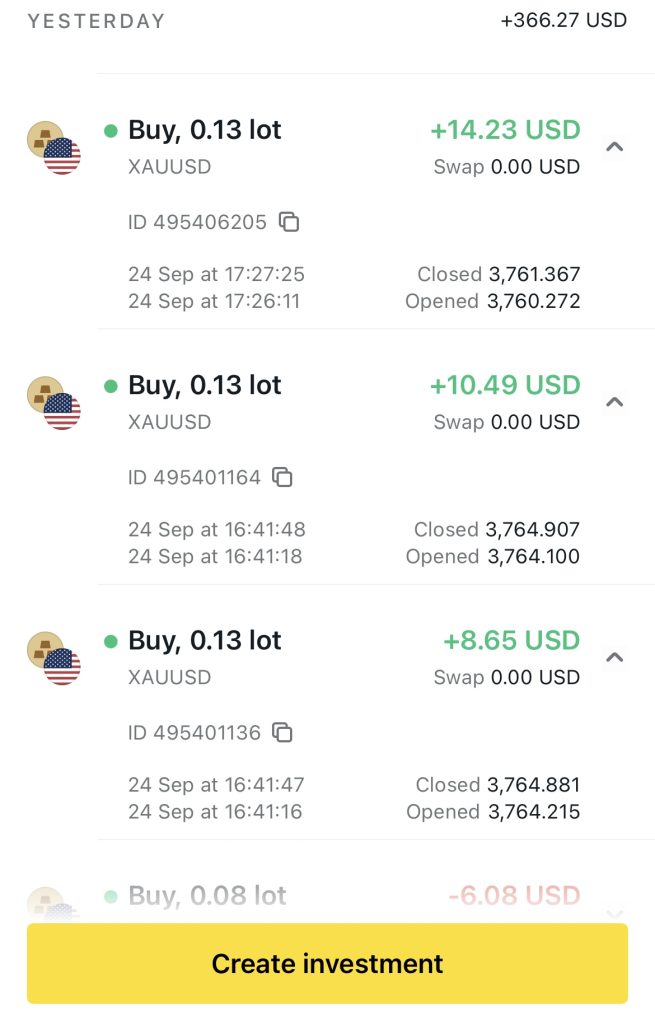Collapse the +8.65 USD trade details
This screenshot has height=1024, width=655.
pyautogui.click(x=615, y=657)
